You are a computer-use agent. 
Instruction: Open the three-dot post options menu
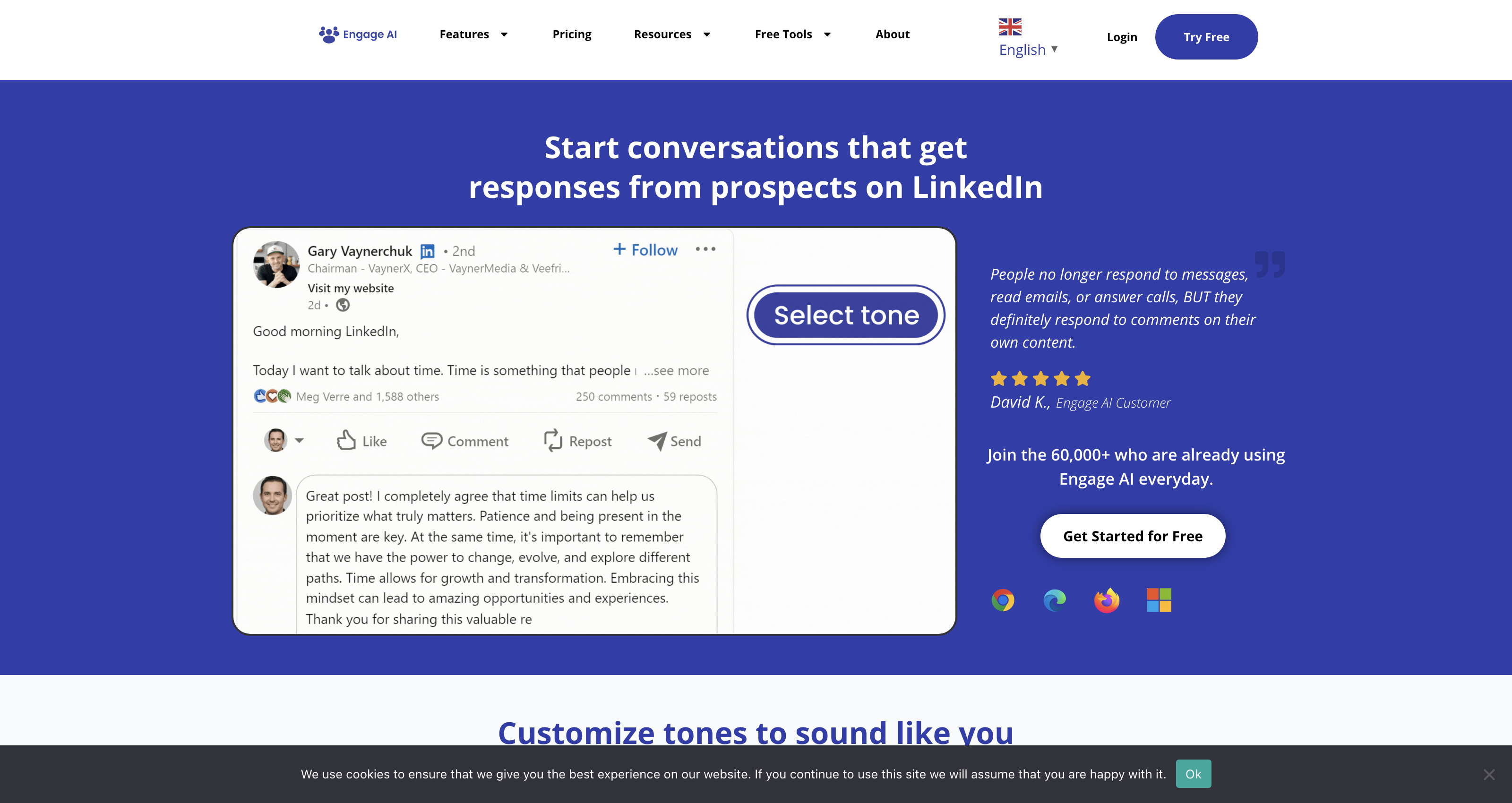click(x=705, y=249)
